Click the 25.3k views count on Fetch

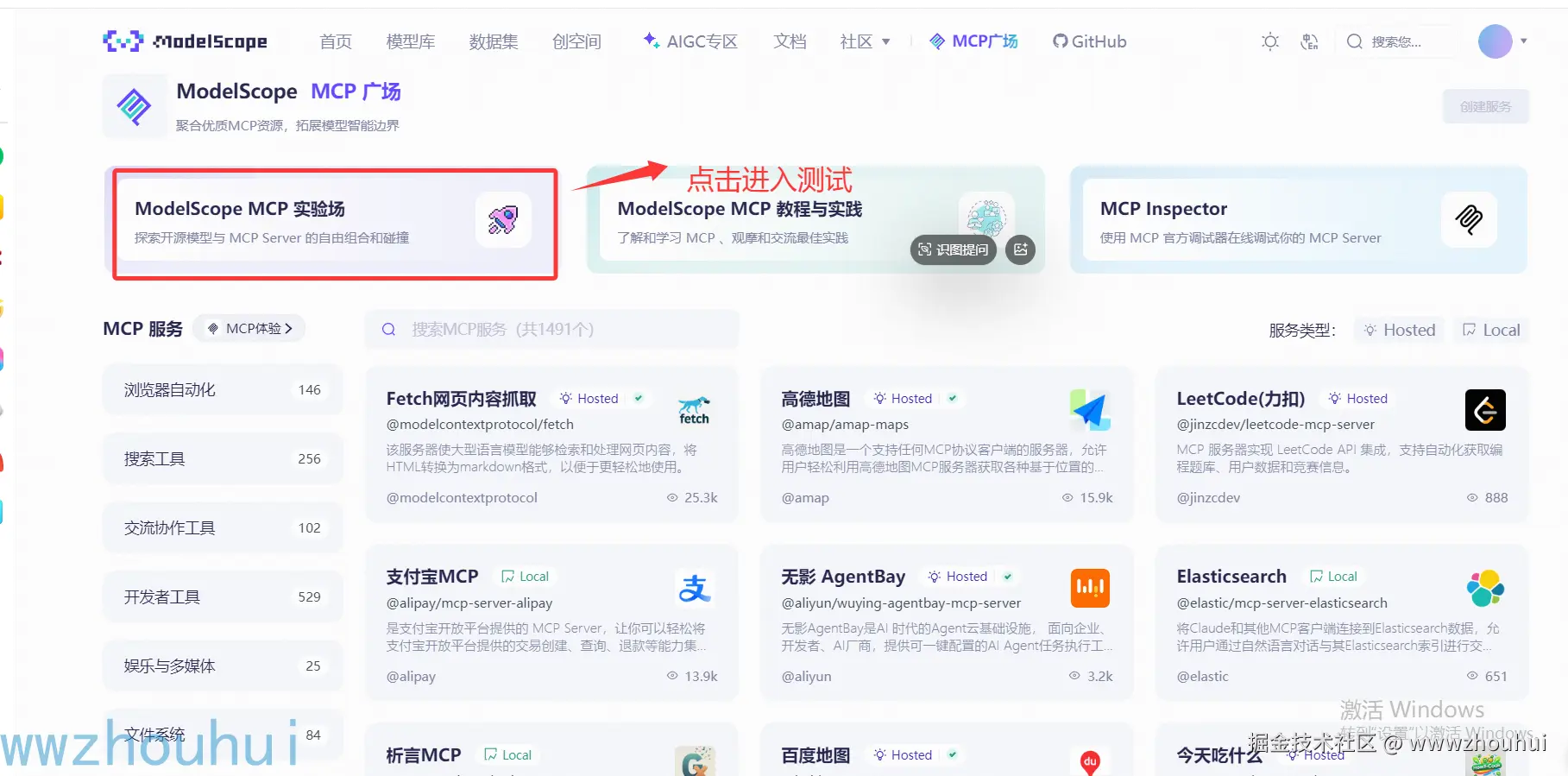tap(692, 498)
